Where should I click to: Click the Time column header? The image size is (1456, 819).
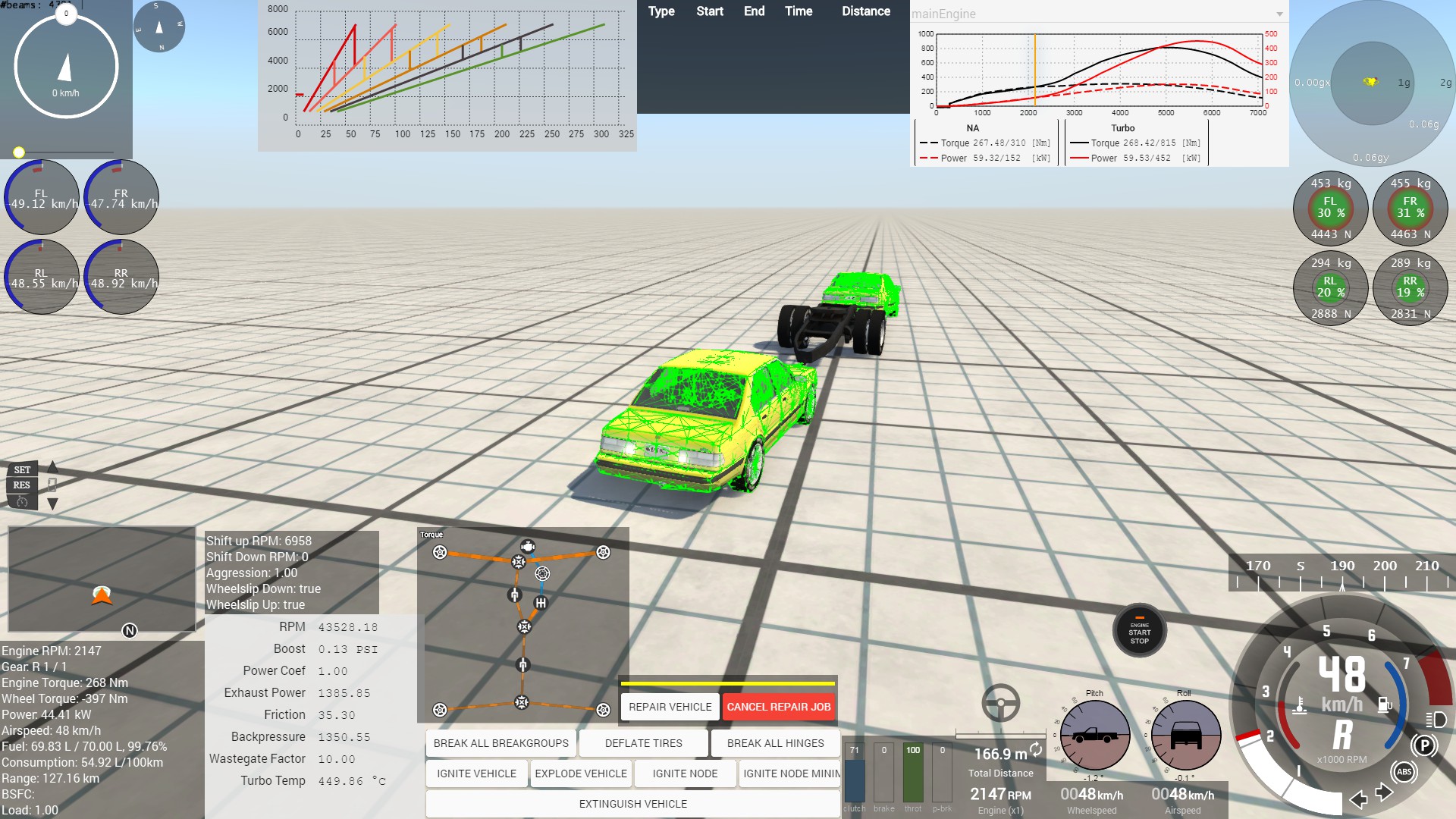[799, 11]
